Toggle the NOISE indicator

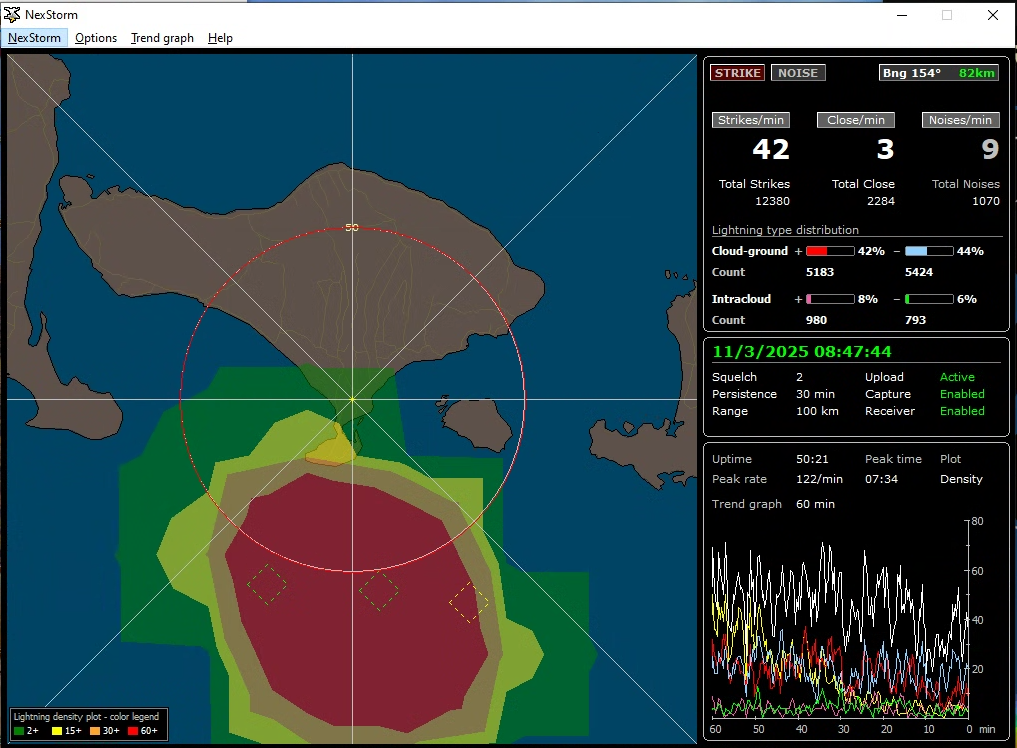point(797,73)
